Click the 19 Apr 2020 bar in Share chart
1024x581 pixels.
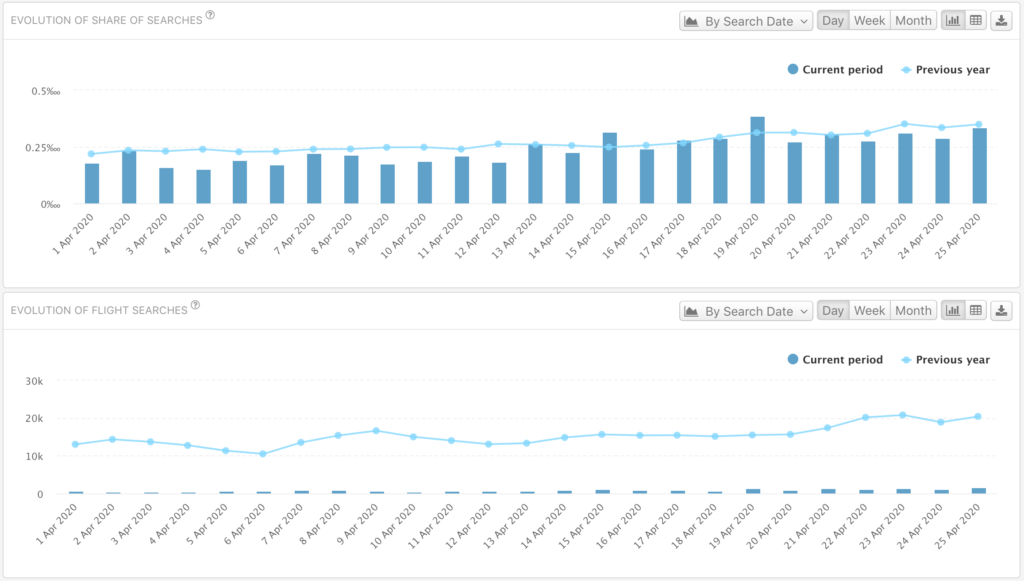coord(758,161)
